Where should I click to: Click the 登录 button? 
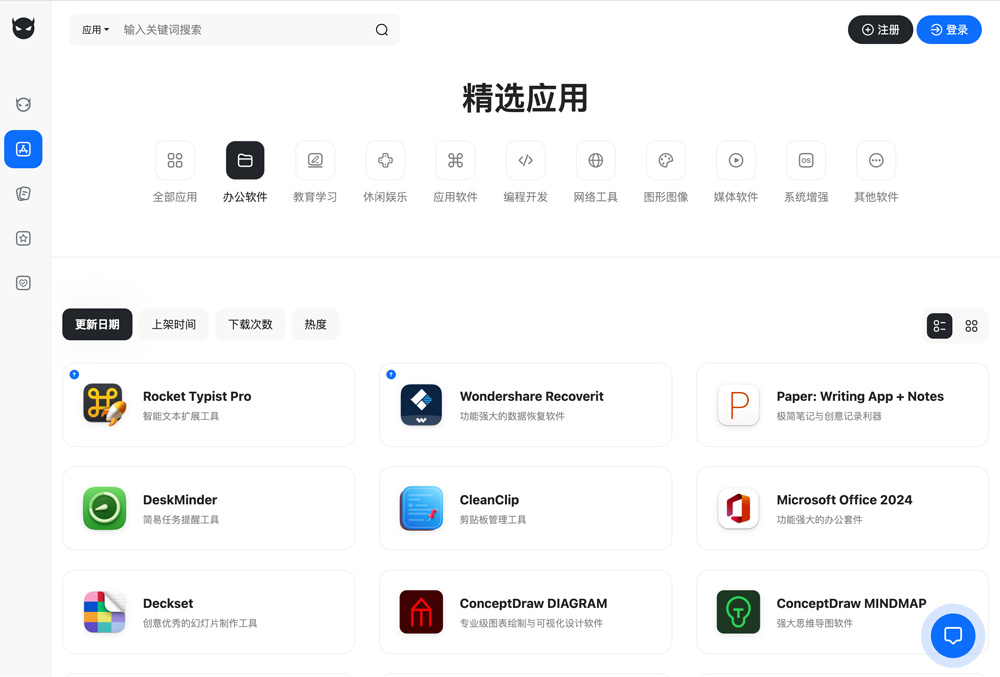click(948, 30)
